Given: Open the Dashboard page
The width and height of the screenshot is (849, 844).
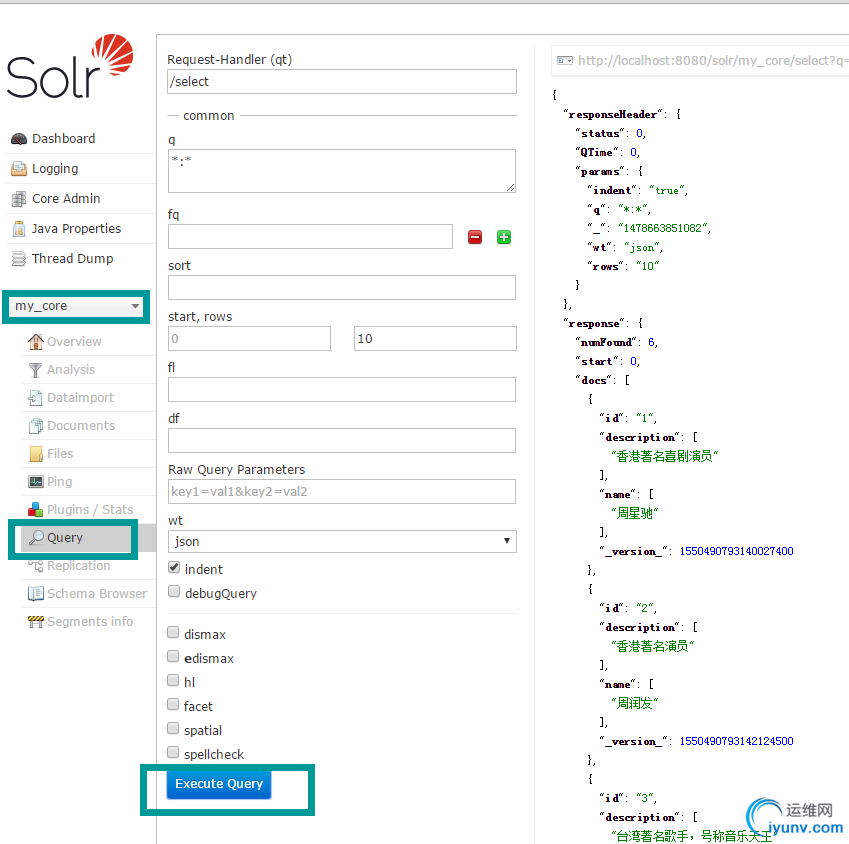Looking at the screenshot, I should [63, 139].
